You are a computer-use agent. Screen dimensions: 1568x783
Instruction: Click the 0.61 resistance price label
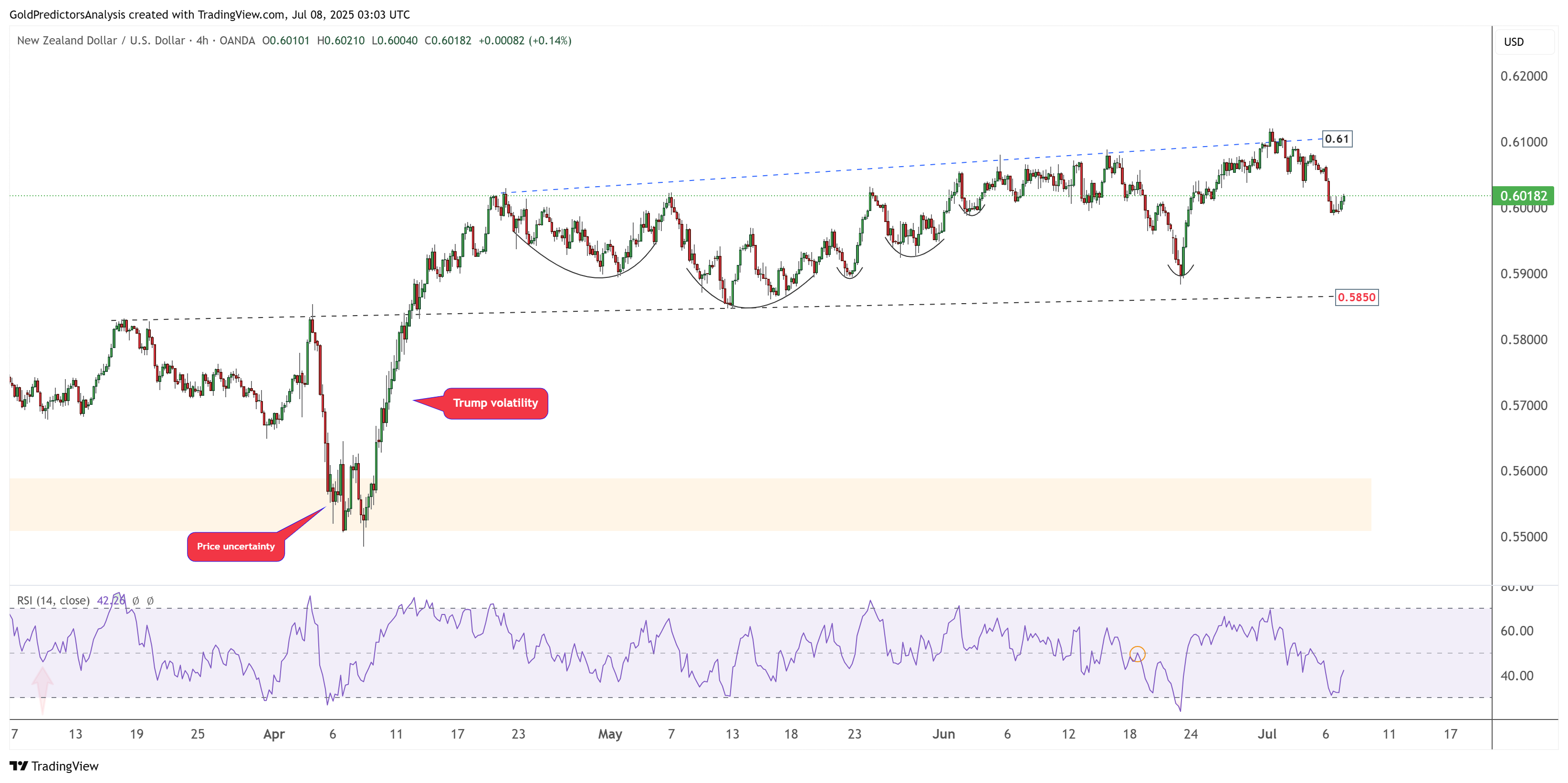coord(1337,139)
